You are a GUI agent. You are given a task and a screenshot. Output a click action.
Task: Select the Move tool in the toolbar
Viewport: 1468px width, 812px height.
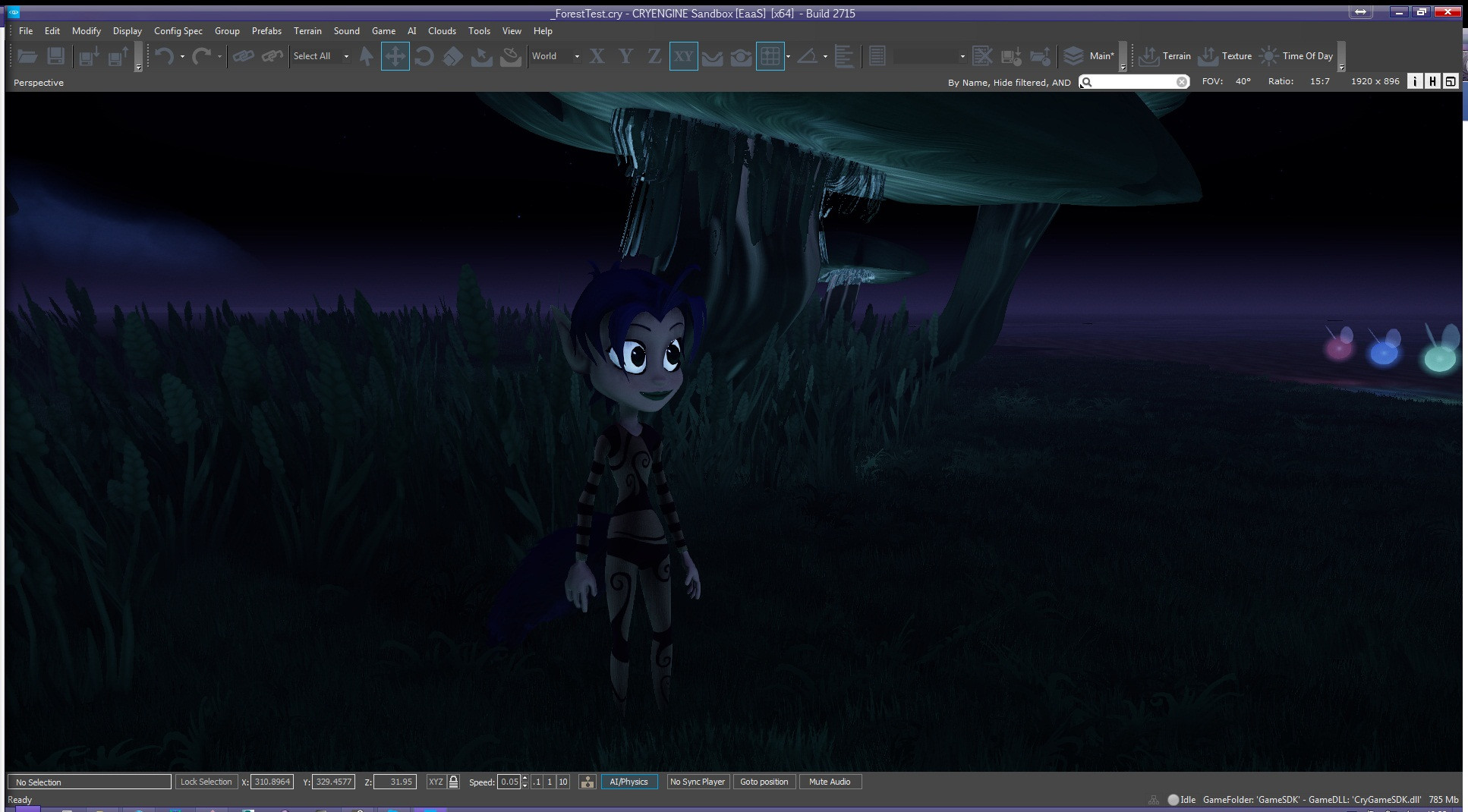395,56
